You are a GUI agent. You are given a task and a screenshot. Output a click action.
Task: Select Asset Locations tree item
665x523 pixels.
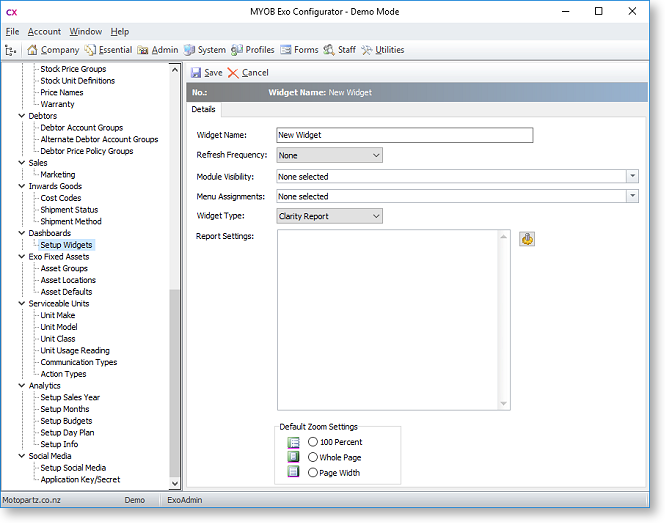(x=68, y=280)
